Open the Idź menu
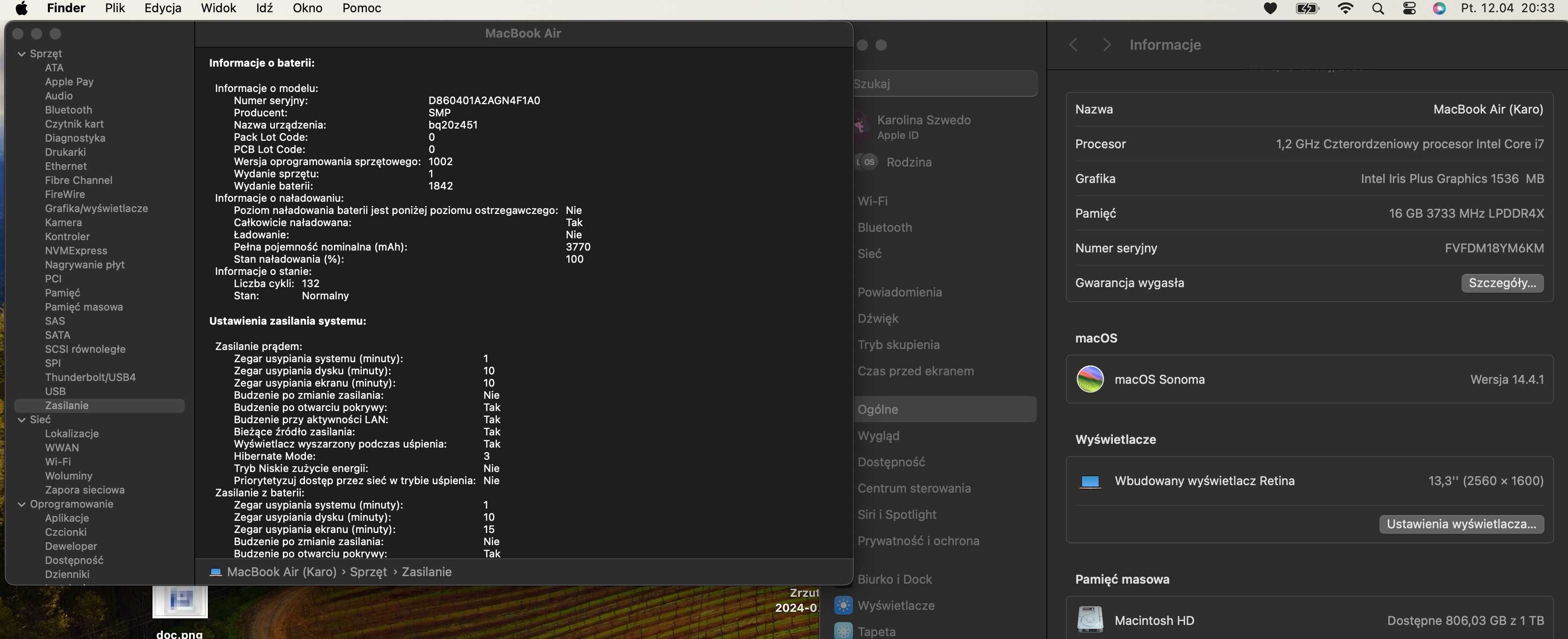The height and width of the screenshot is (639, 1568). click(264, 8)
